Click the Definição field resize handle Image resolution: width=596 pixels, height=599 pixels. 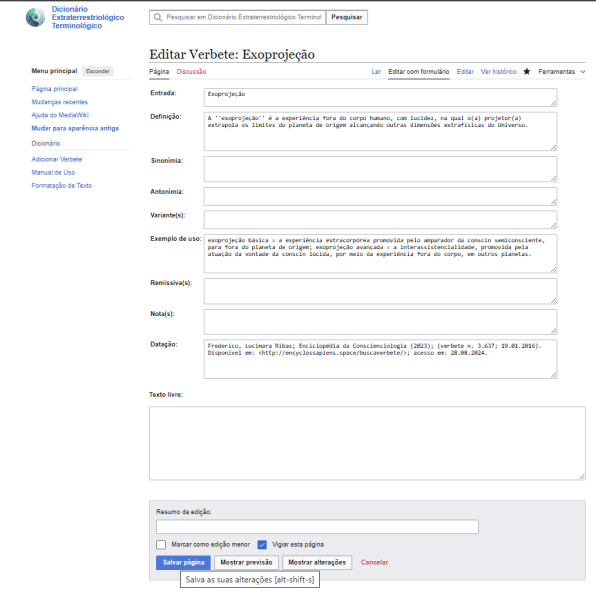(x=554, y=147)
